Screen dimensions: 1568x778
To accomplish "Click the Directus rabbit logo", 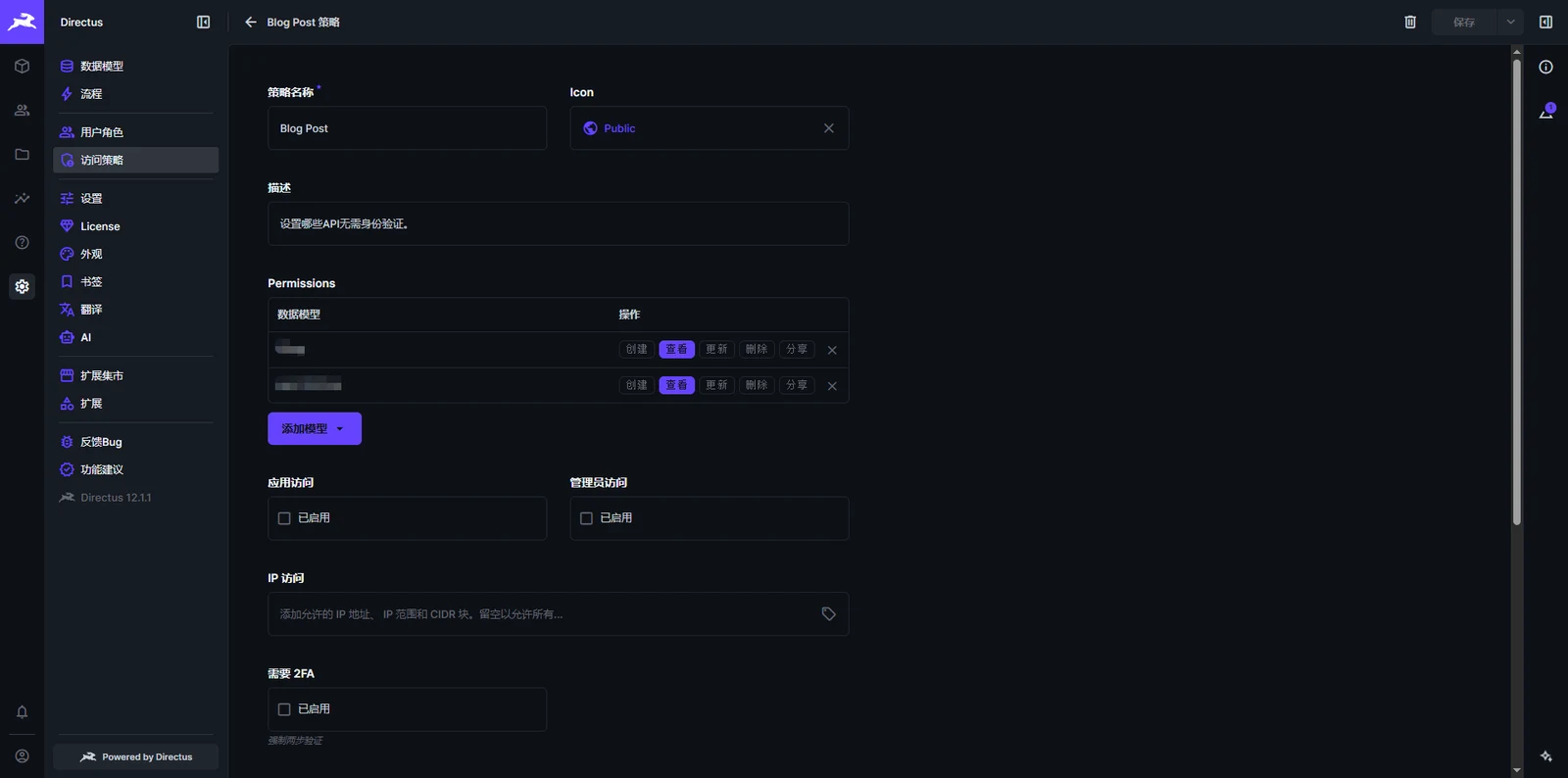I will coord(22,22).
